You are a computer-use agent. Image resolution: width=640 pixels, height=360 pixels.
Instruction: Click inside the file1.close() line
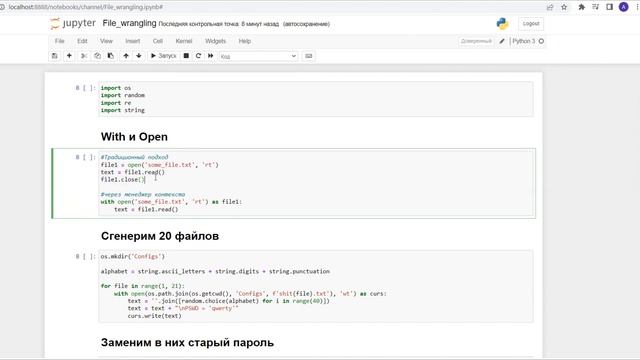tap(122, 180)
